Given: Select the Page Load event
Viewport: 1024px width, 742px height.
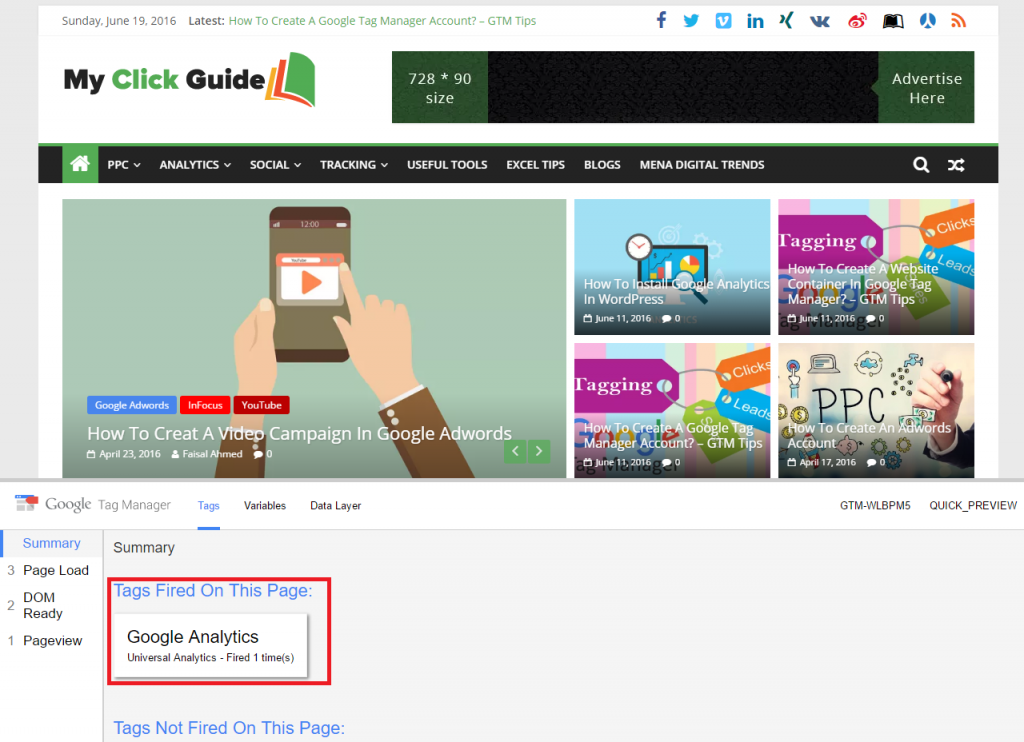Looking at the screenshot, I should pyautogui.click(x=56, y=570).
